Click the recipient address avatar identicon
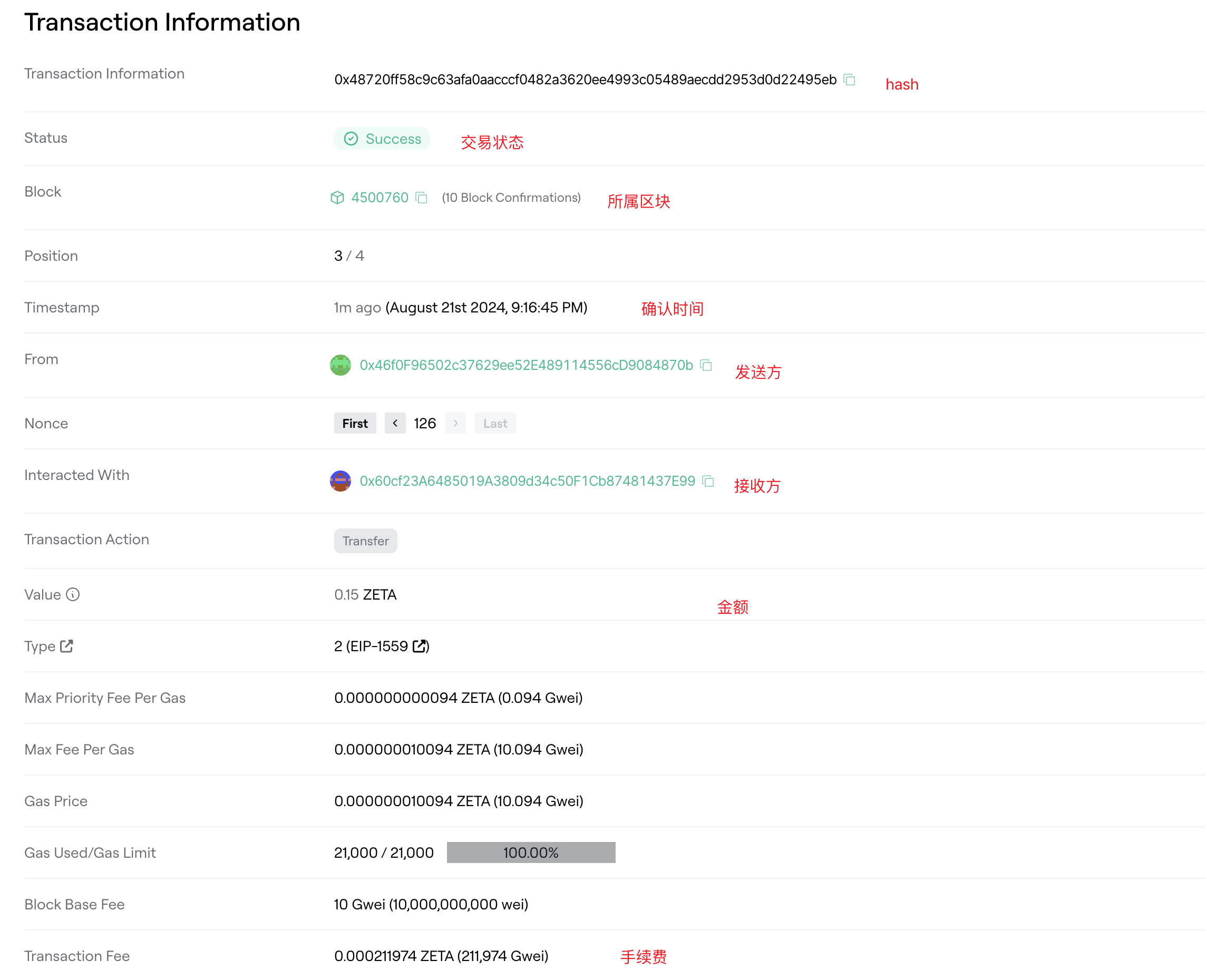Screen dimensions: 1207x980 [x=340, y=481]
